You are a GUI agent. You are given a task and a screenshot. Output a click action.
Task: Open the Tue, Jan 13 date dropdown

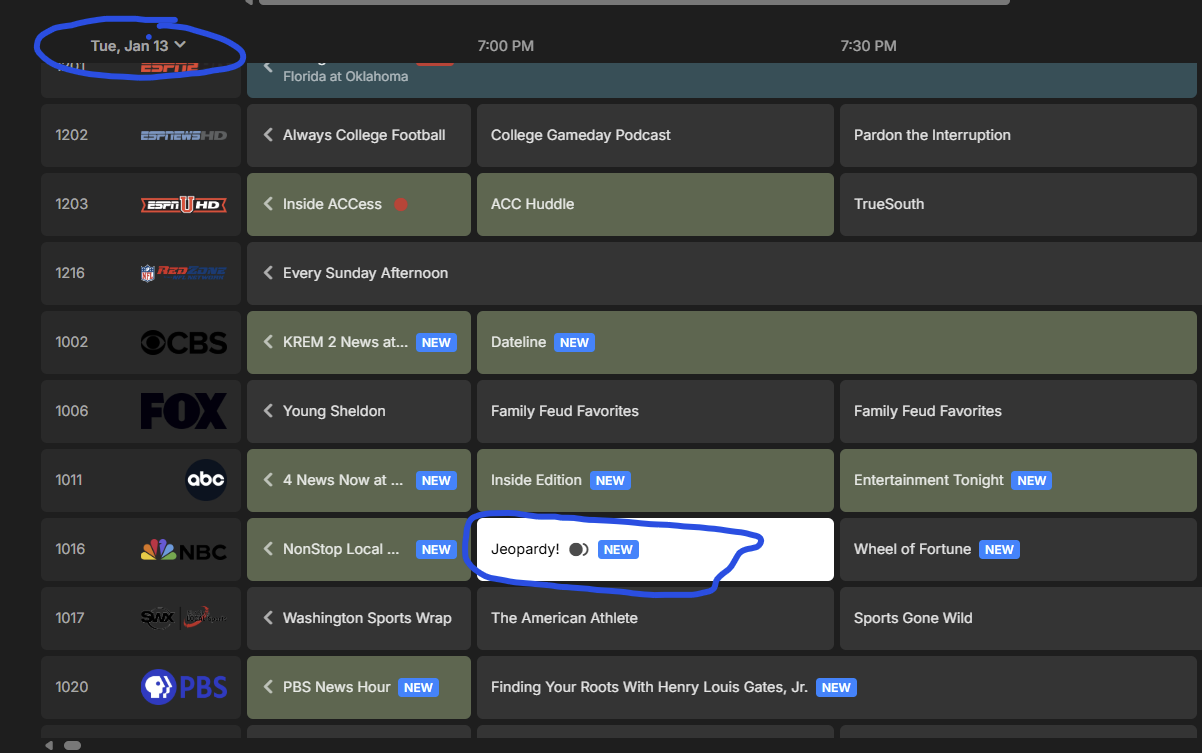[138, 46]
